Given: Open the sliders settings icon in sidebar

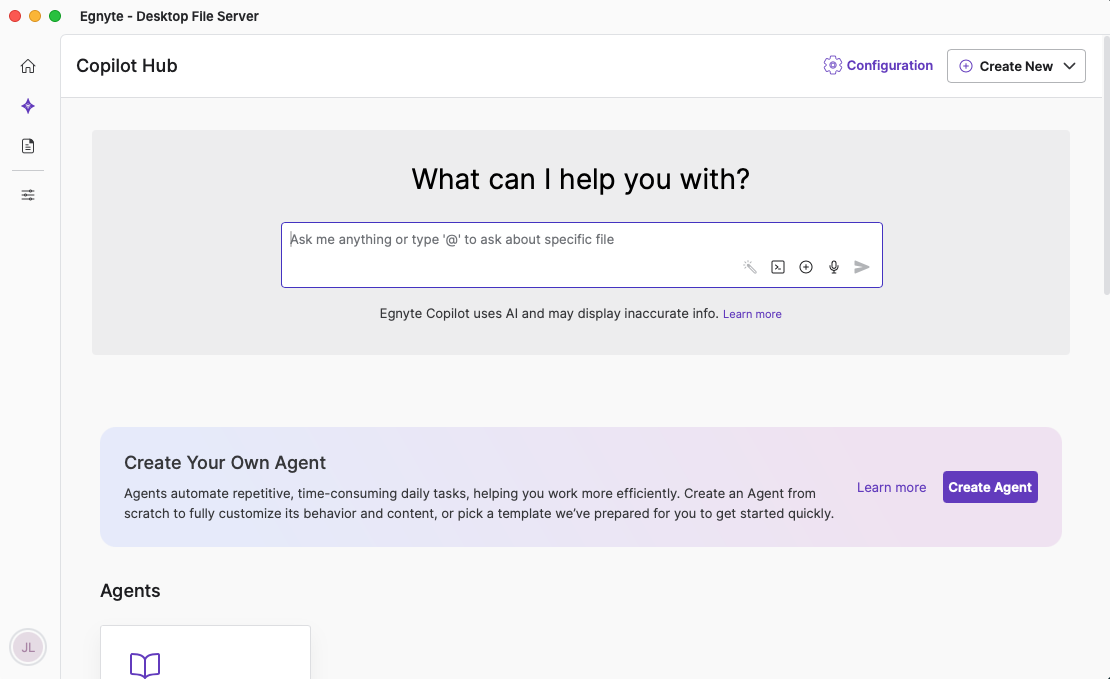Looking at the screenshot, I should coord(28,195).
